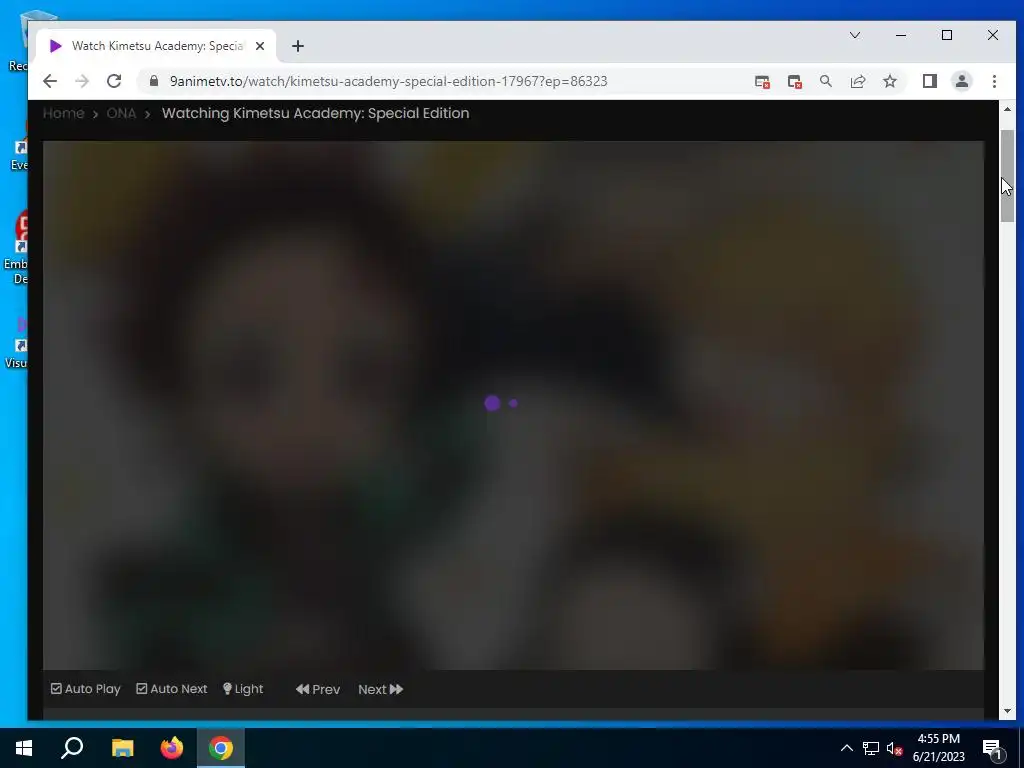This screenshot has width=1024, height=768.
Task: Skip to the Next episode
Action: click(x=381, y=690)
